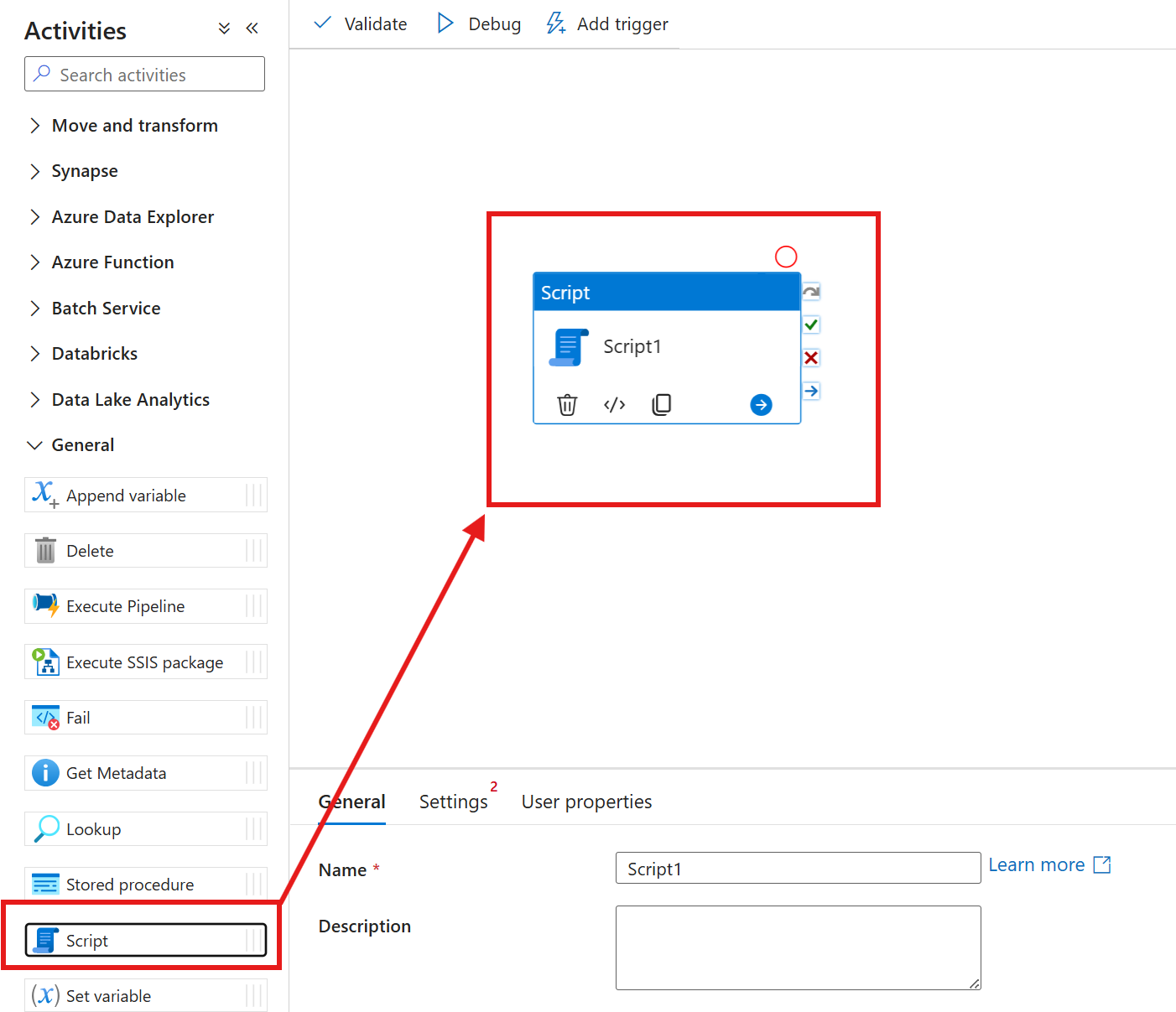
Task: Grab drag handle of Lookup activity item
Action: tap(254, 829)
